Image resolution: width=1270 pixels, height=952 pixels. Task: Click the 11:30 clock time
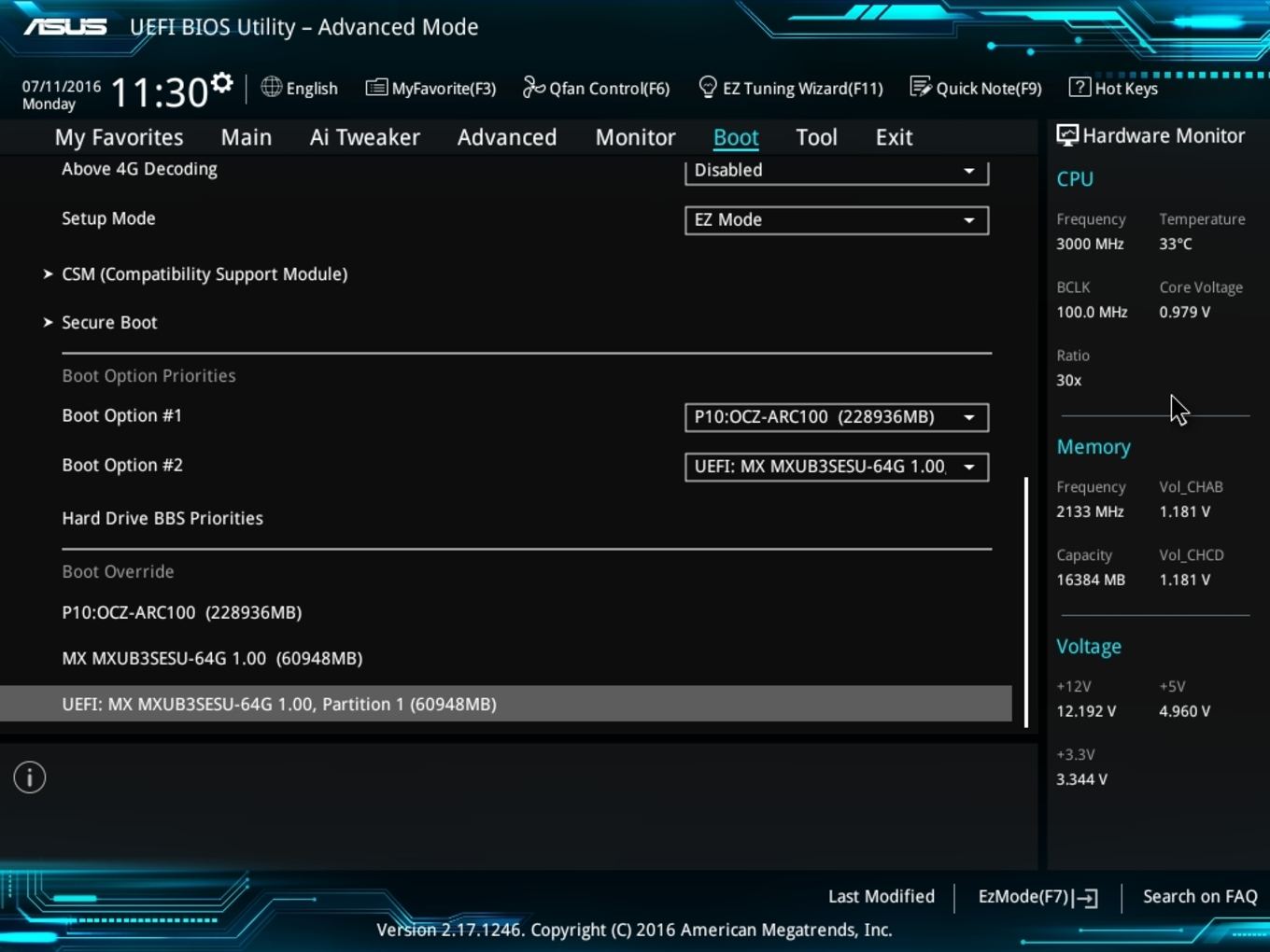click(x=160, y=93)
